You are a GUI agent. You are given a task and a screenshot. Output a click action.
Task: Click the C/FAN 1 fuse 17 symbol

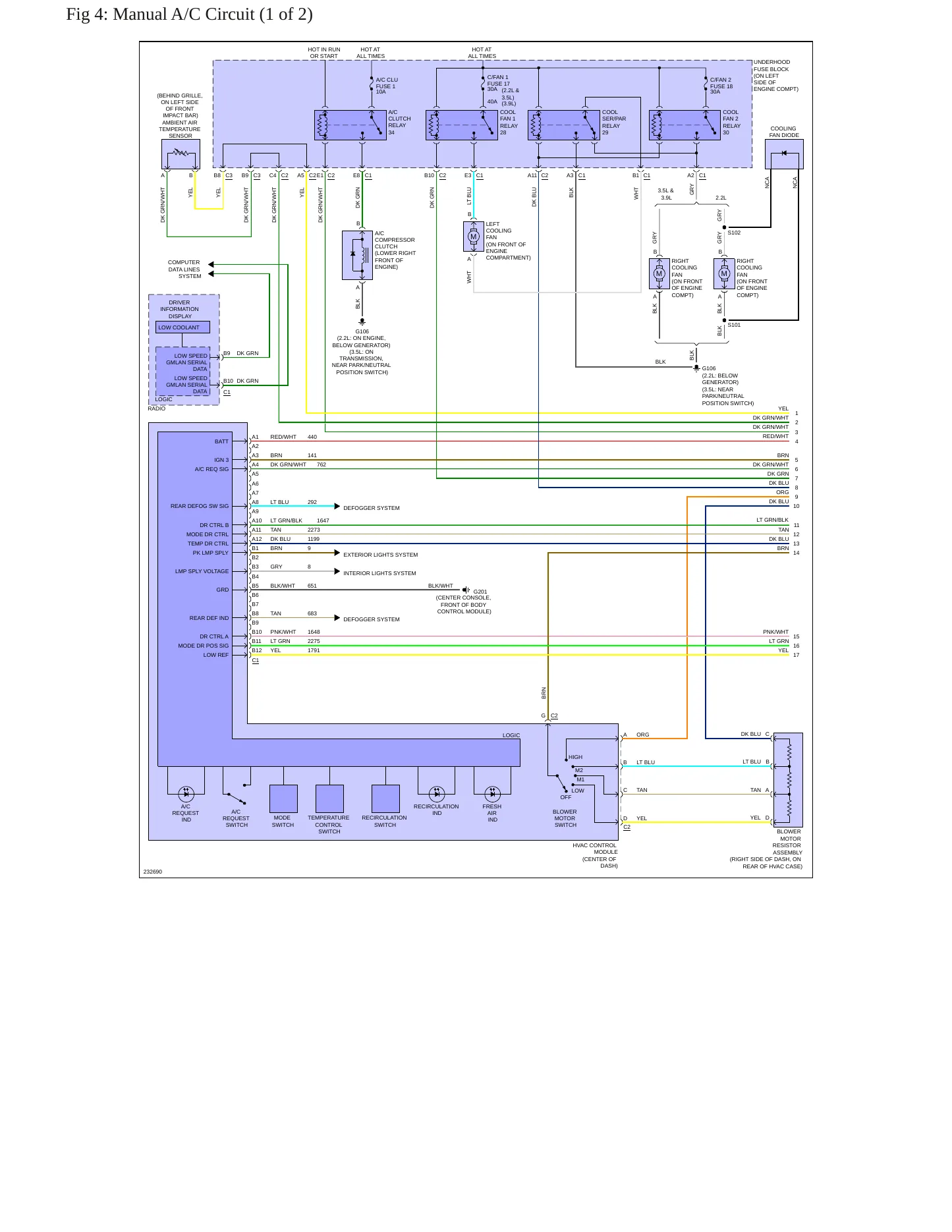(483, 84)
